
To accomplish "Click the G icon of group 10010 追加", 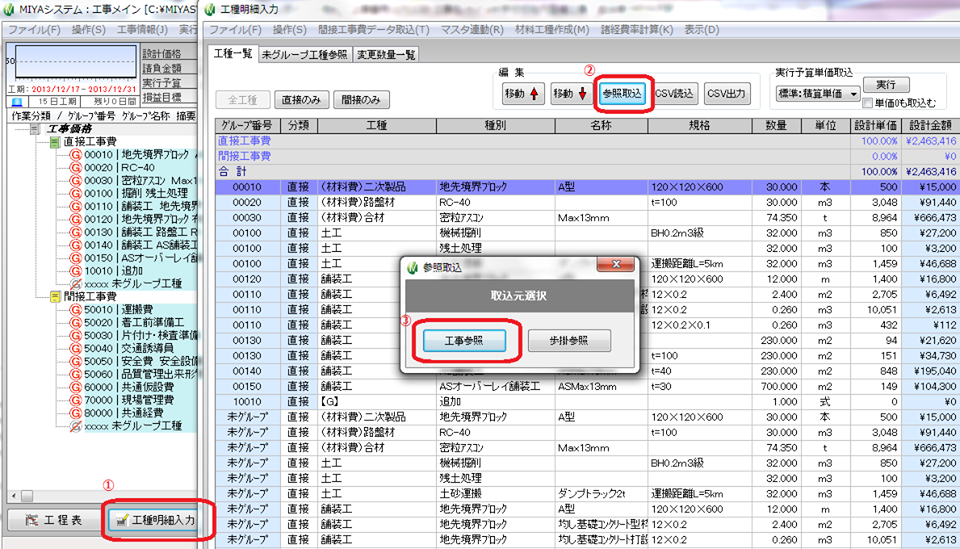I will [75, 271].
